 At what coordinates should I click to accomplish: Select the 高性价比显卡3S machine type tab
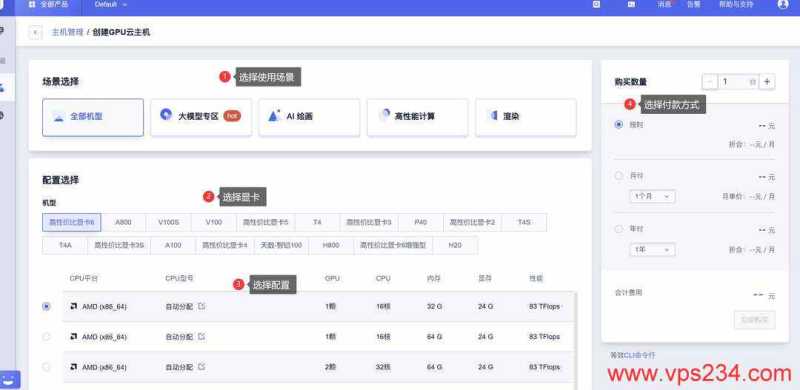click(119, 245)
